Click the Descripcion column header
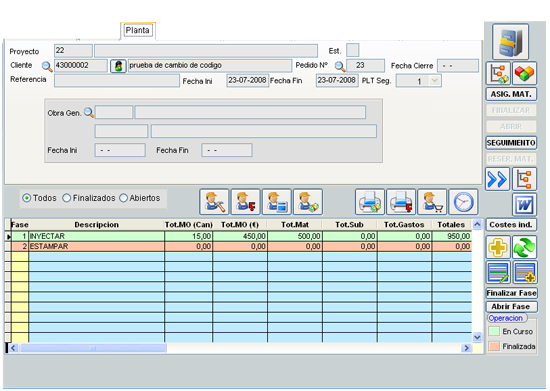This screenshot has width=550, height=391. click(x=96, y=225)
